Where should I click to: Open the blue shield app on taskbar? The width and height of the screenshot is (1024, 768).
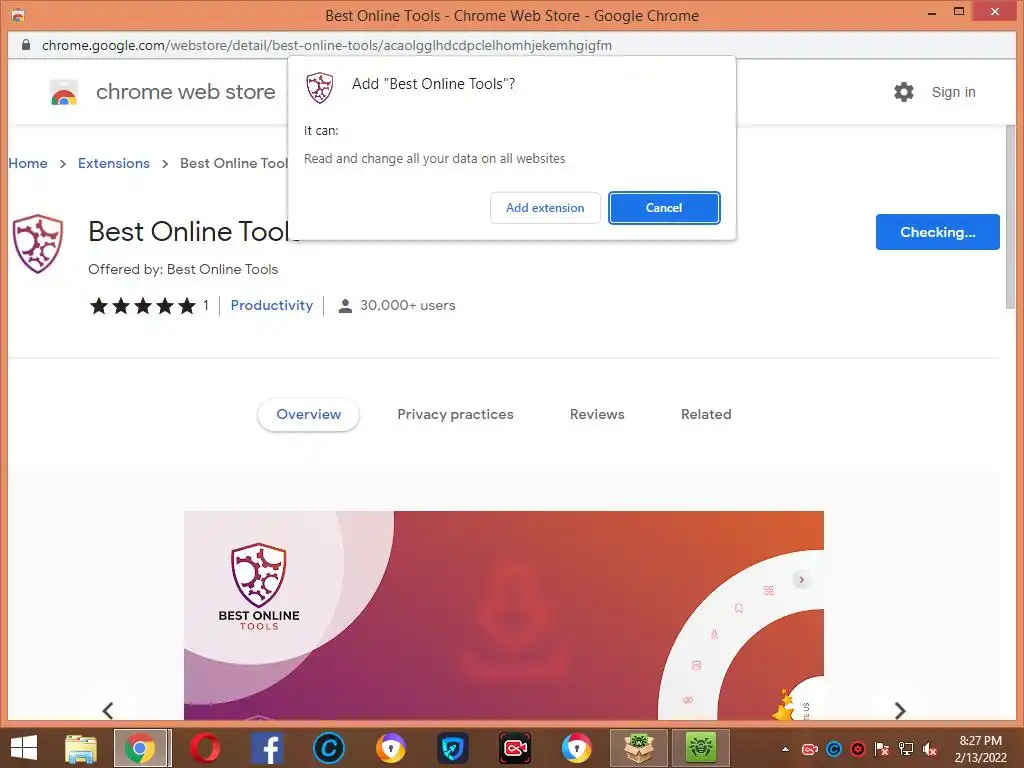pos(453,748)
